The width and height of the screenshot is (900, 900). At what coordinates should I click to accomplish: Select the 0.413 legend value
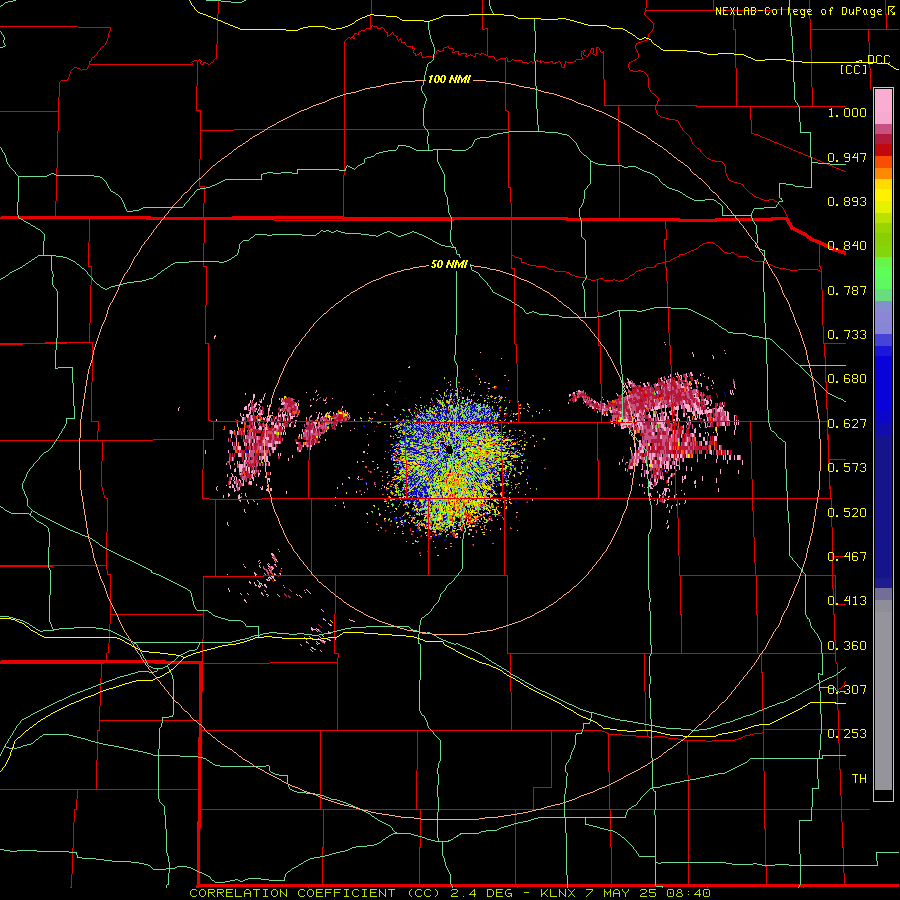click(847, 601)
